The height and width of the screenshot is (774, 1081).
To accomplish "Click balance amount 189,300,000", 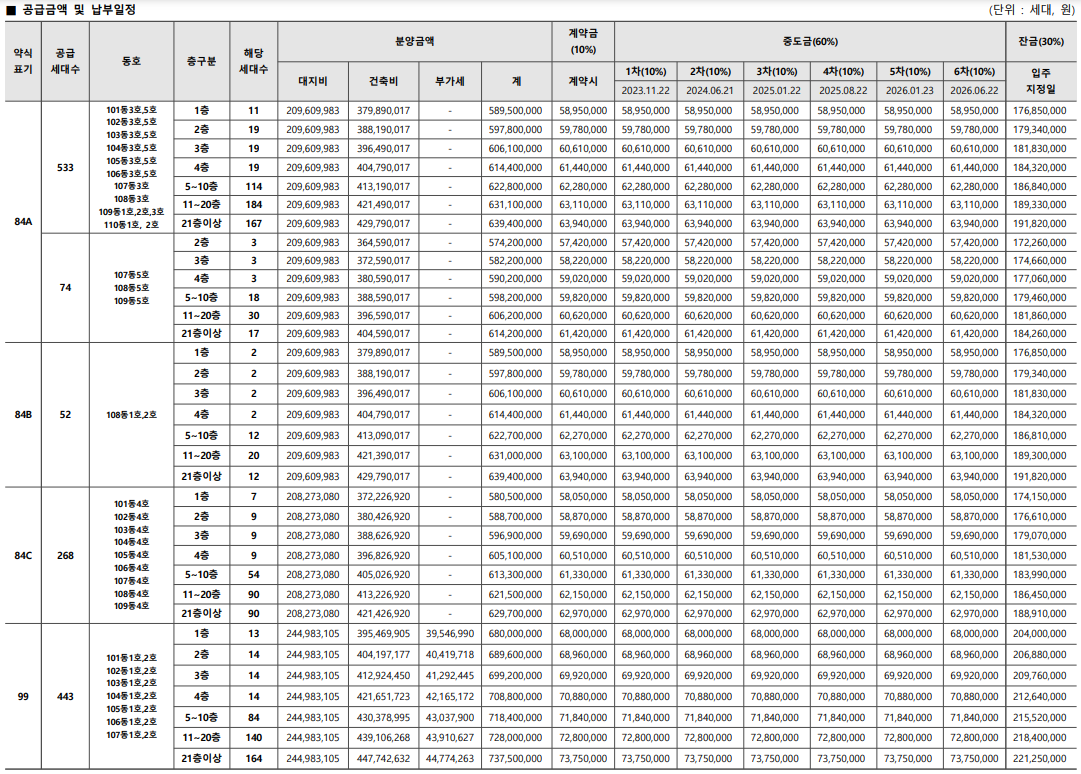I will [x=1040, y=456].
